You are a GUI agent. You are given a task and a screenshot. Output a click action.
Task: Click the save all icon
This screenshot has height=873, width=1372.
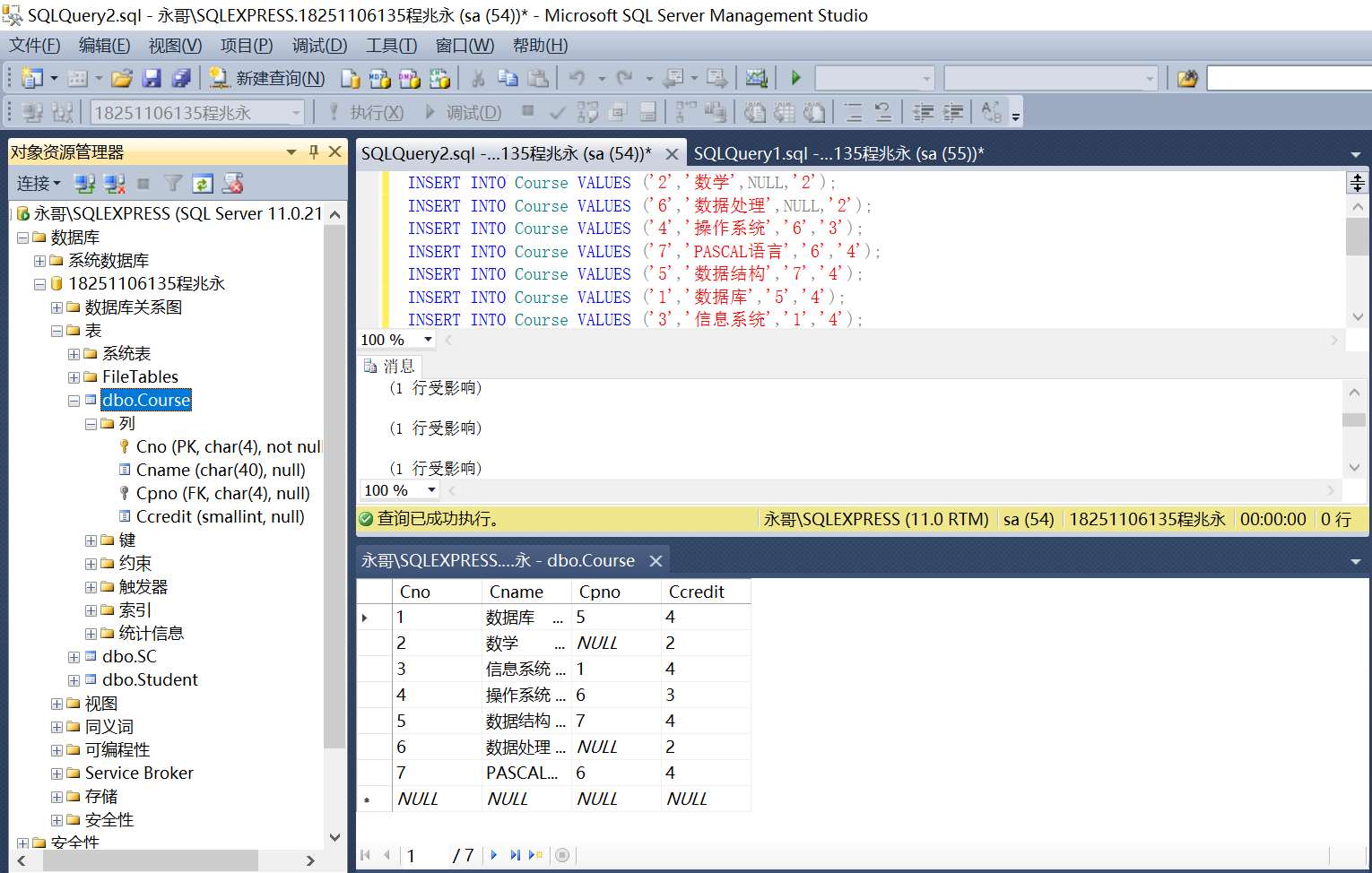[181, 79]
